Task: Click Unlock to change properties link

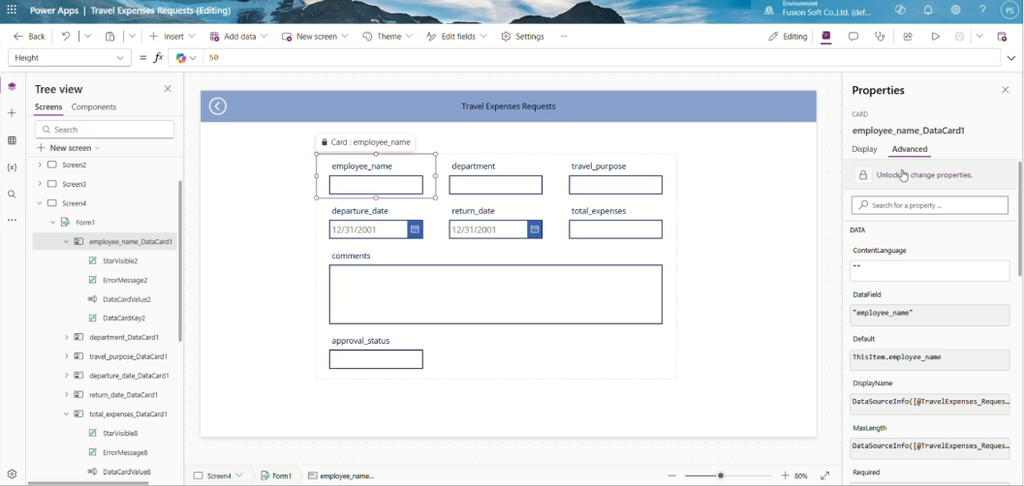Action: click(x=924, y=175)
